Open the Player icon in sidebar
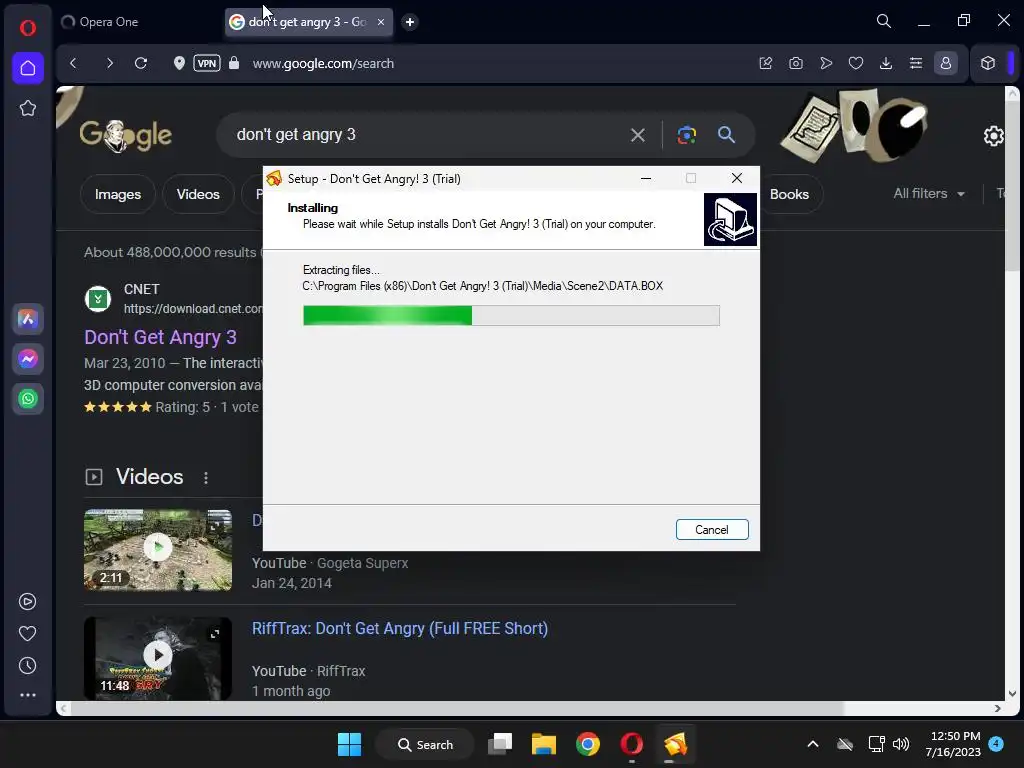 (27, 601)
